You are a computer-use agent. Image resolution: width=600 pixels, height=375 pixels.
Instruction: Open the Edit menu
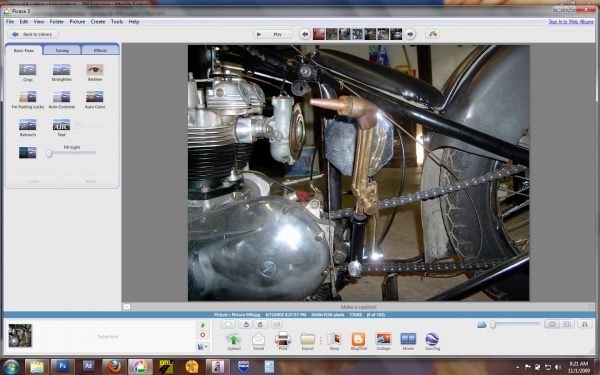point(24,22)
